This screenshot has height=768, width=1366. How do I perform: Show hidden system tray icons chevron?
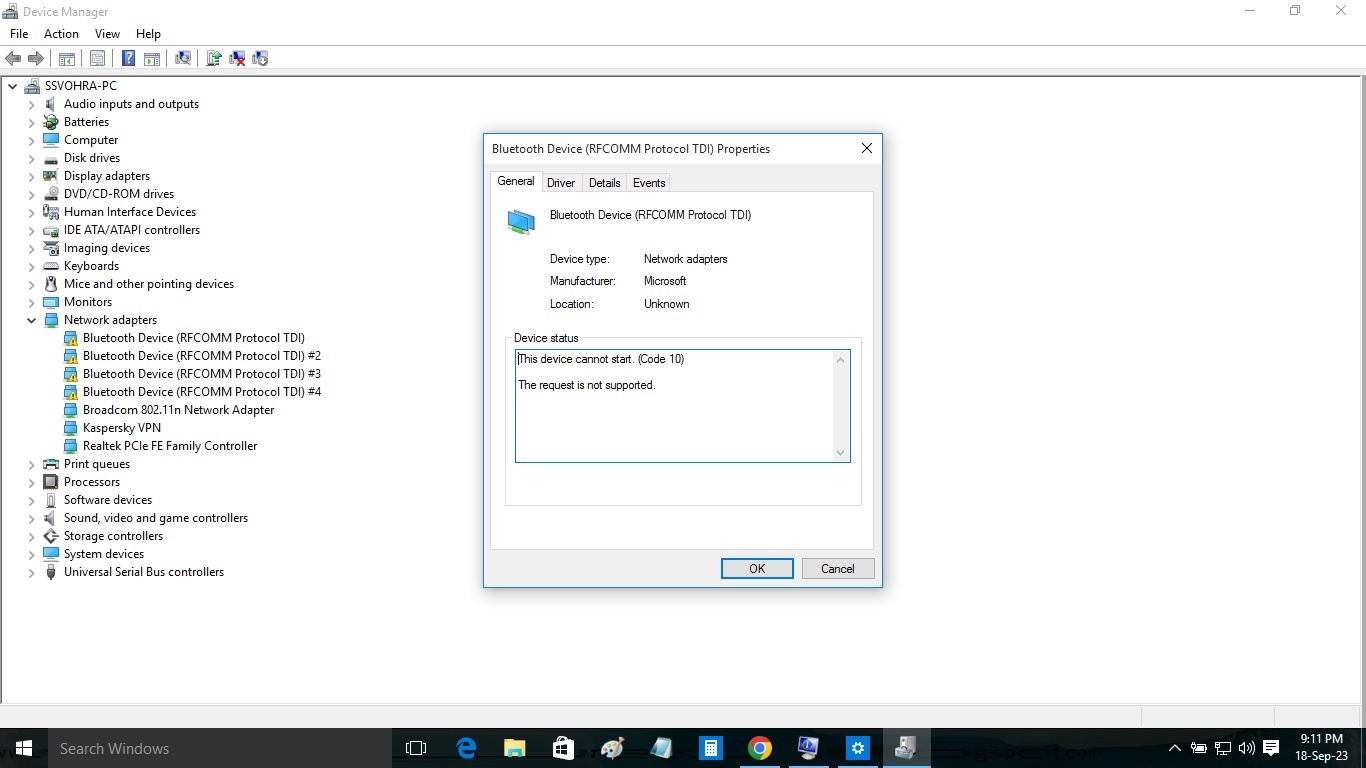pos(1175,748)
